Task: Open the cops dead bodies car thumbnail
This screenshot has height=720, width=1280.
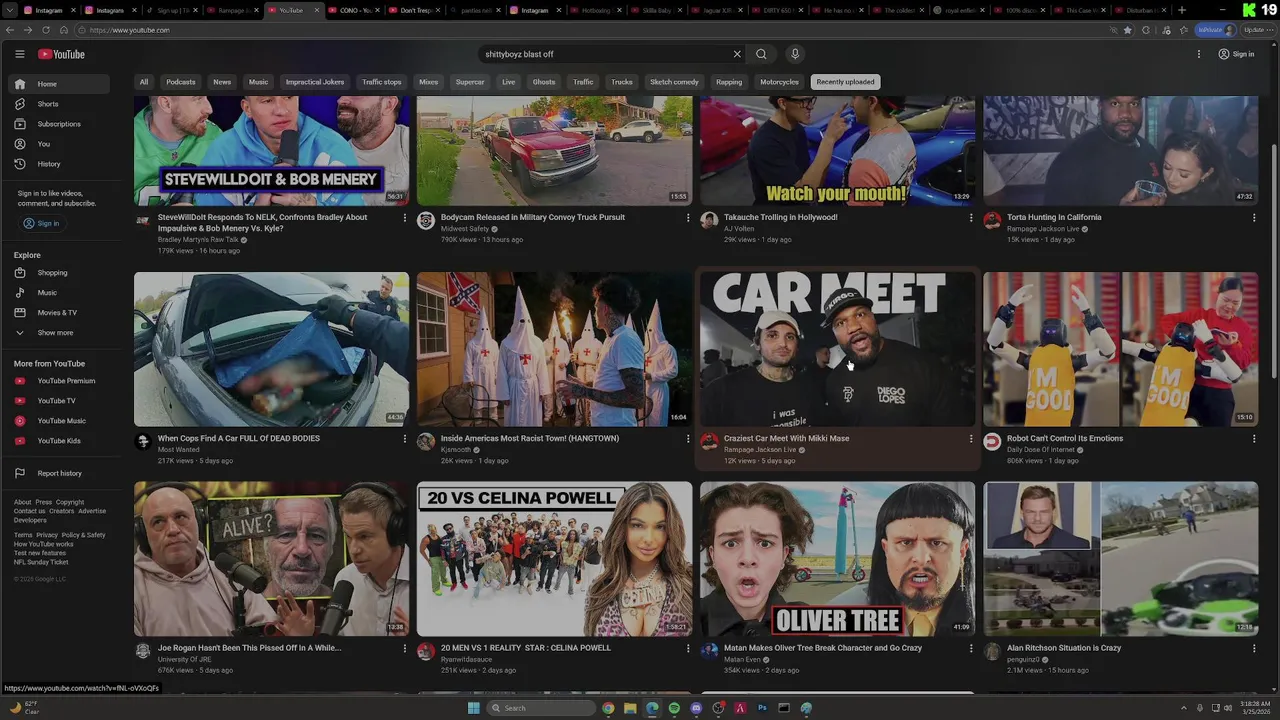Action: coord(271,349)
